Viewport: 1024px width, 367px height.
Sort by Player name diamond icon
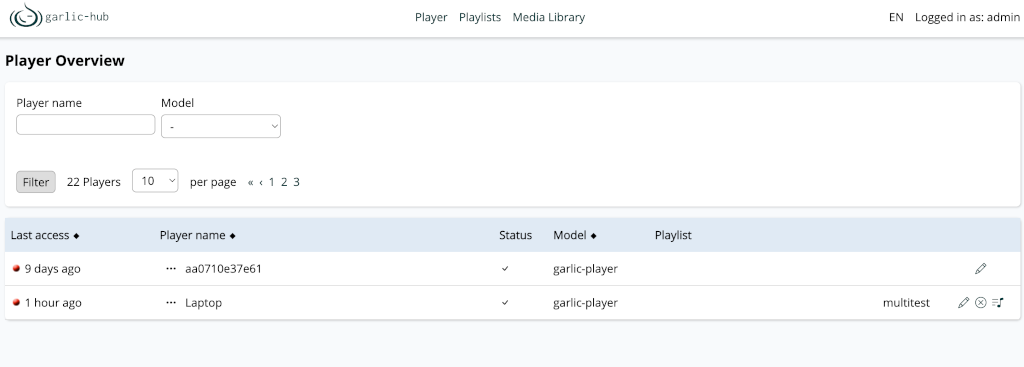[x=232, y=236]
